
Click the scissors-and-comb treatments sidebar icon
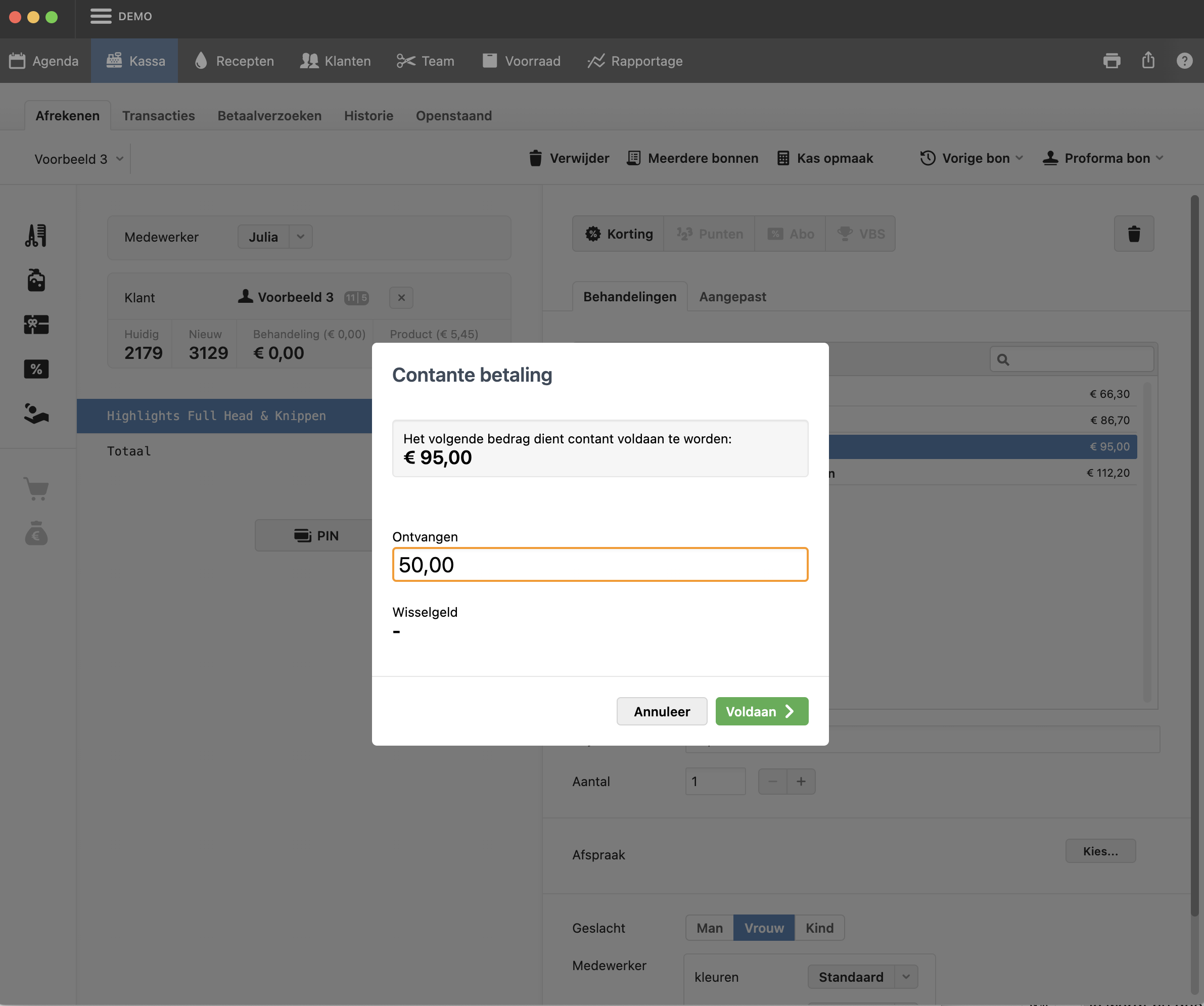(36, 236)
